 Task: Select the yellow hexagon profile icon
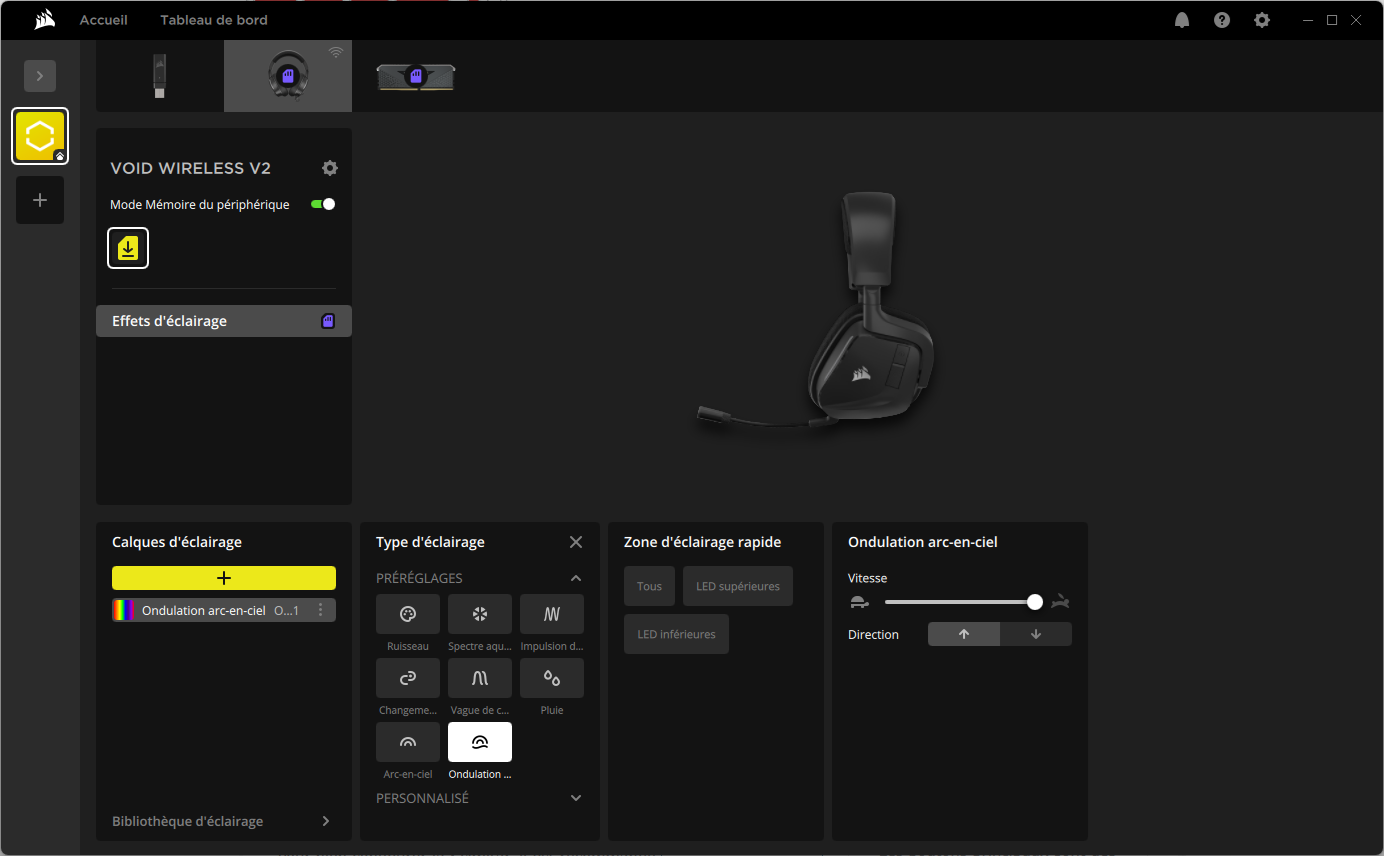[40, 136]
